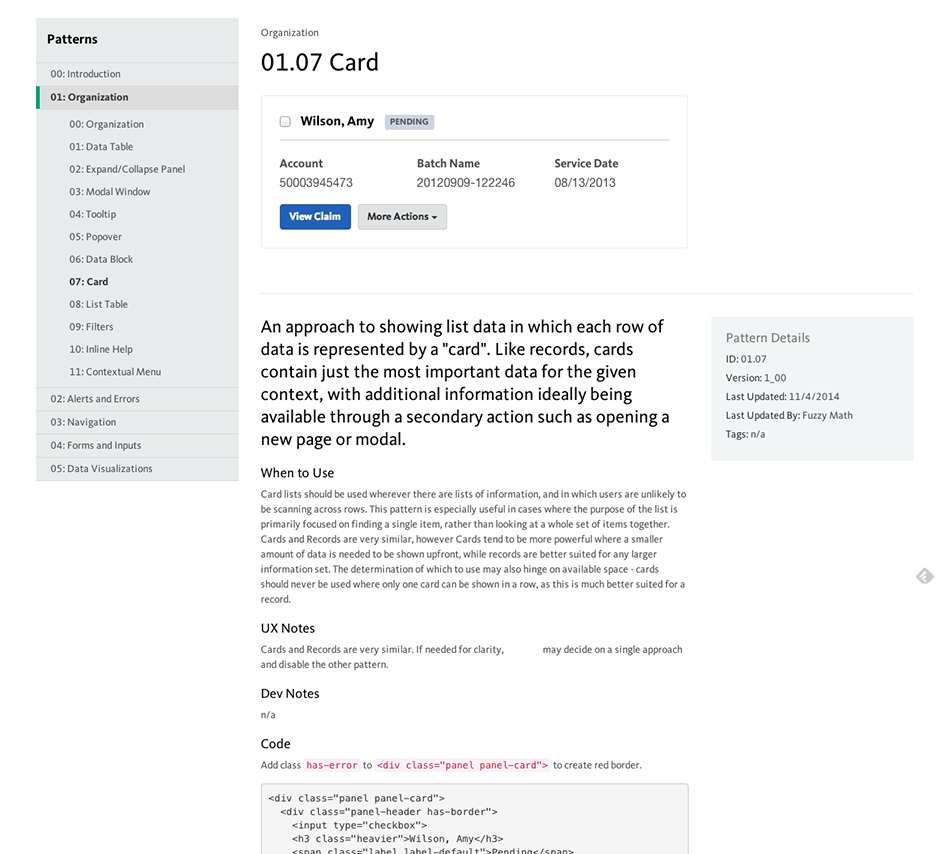Click the tag icon at right edge
Viewport: 949px width, 854px height.
coord(925,576)
